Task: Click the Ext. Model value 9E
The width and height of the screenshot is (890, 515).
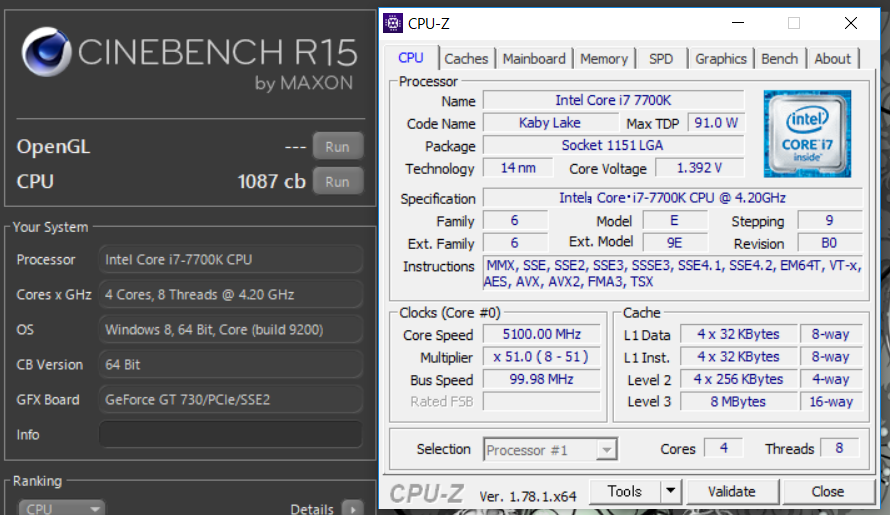Action: (x=674, y=243)
